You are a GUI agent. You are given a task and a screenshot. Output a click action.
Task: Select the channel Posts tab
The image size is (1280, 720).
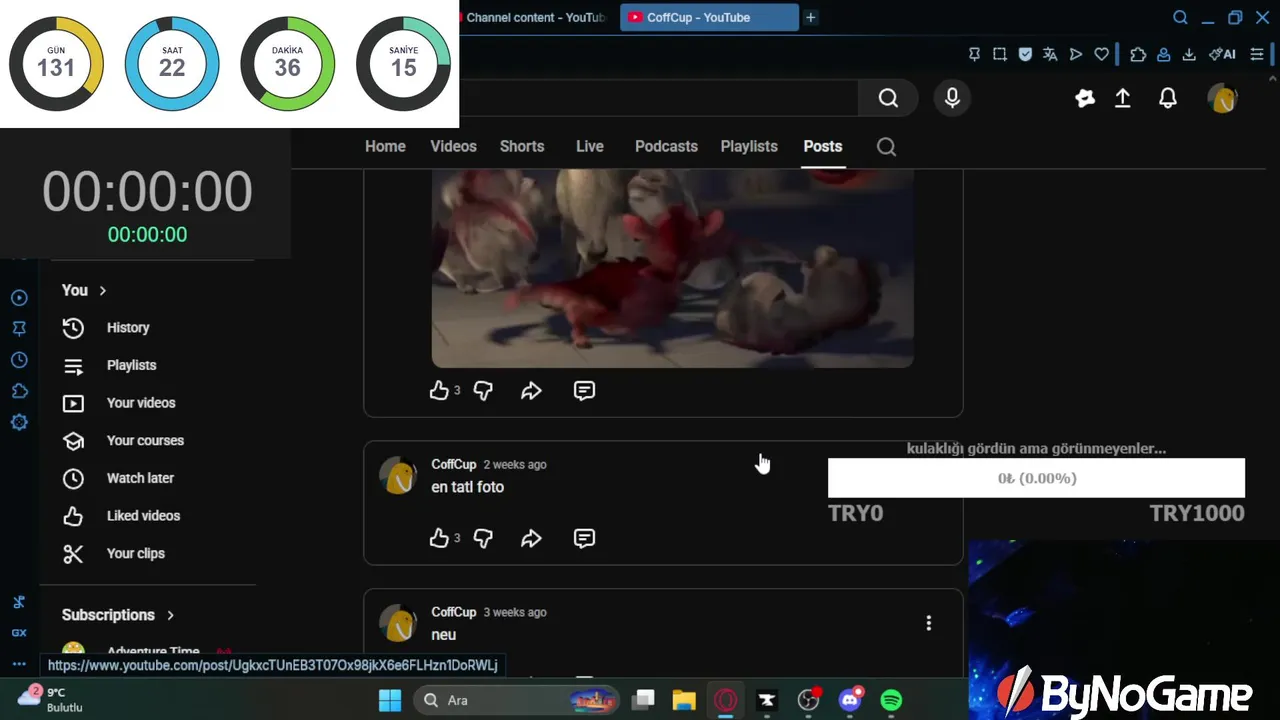[823, 146]
